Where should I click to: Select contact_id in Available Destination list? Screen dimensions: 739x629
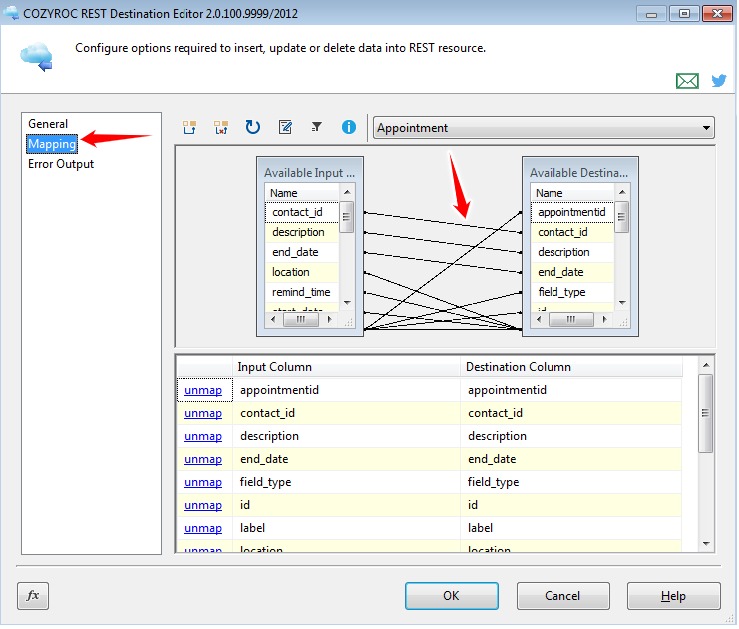coord(572,232)
